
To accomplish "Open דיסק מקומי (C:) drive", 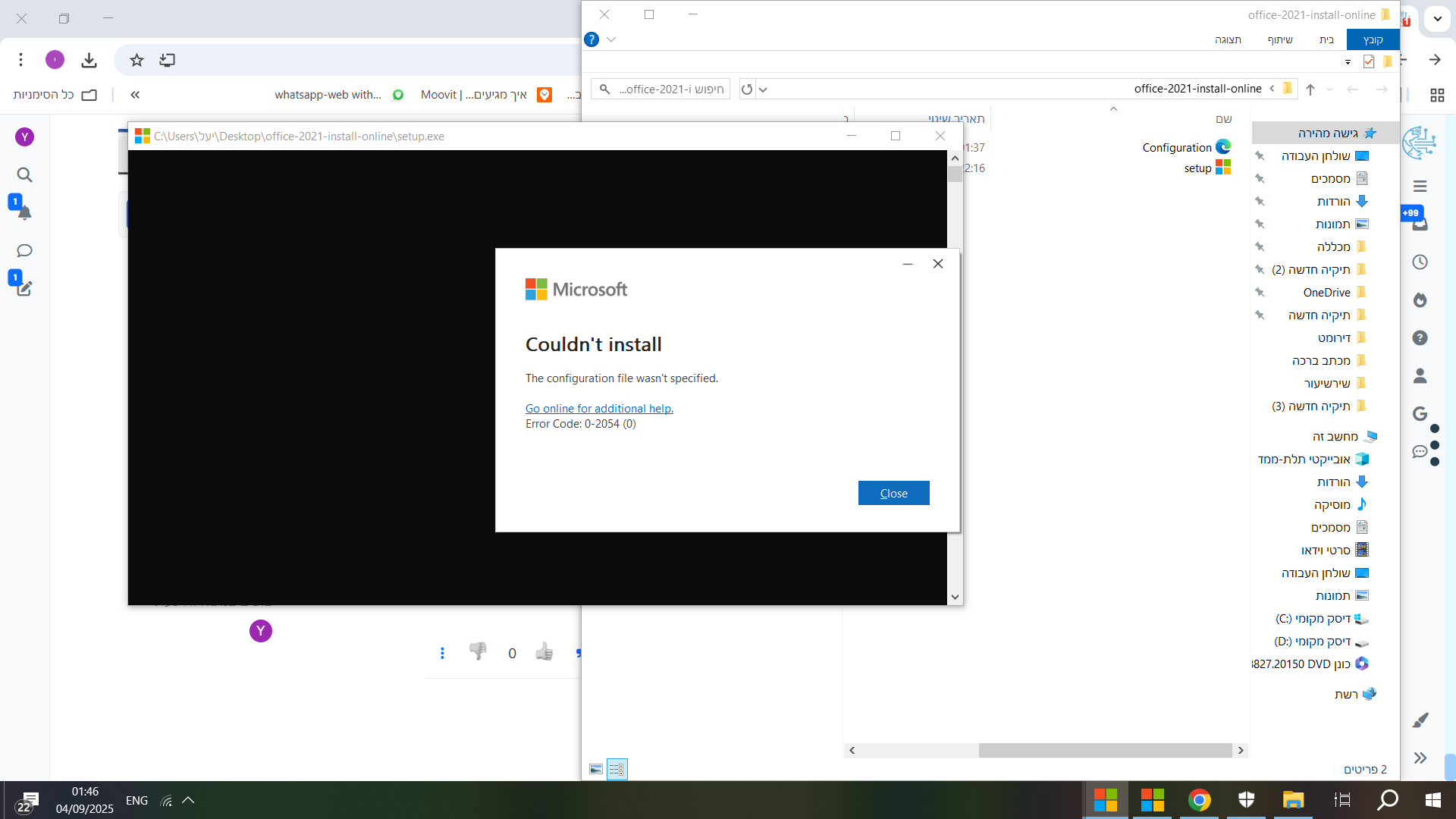I will click(1322, 618).
